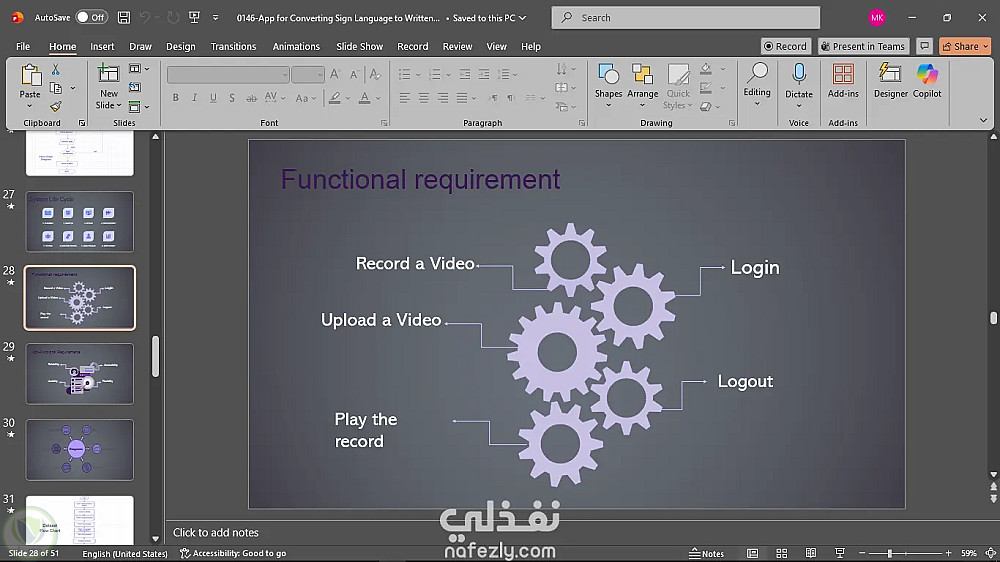Click Accessibility: Good to go
Screen dimensions: 1000x562
(233, 553)
